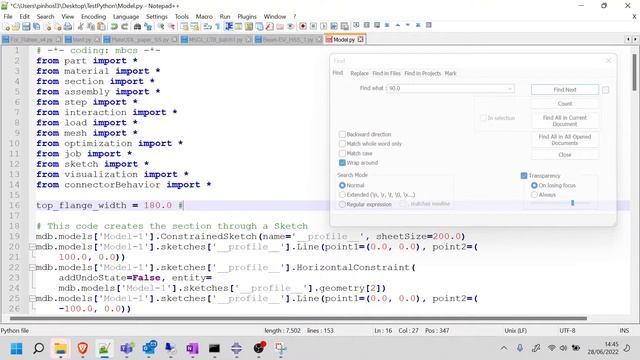Open Find using the binoculars icon
Image resolution: width=640 pixels, height=360 pixels.
click(x=138, y=27)
